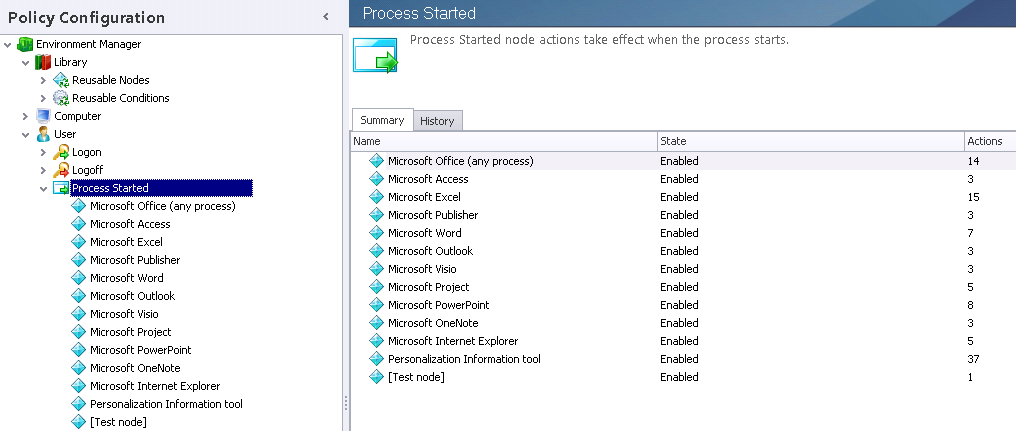Click the Enabled state of Microsoft PowerPoint
This screenshot has height=440, width=1016.
pos(679,305)
